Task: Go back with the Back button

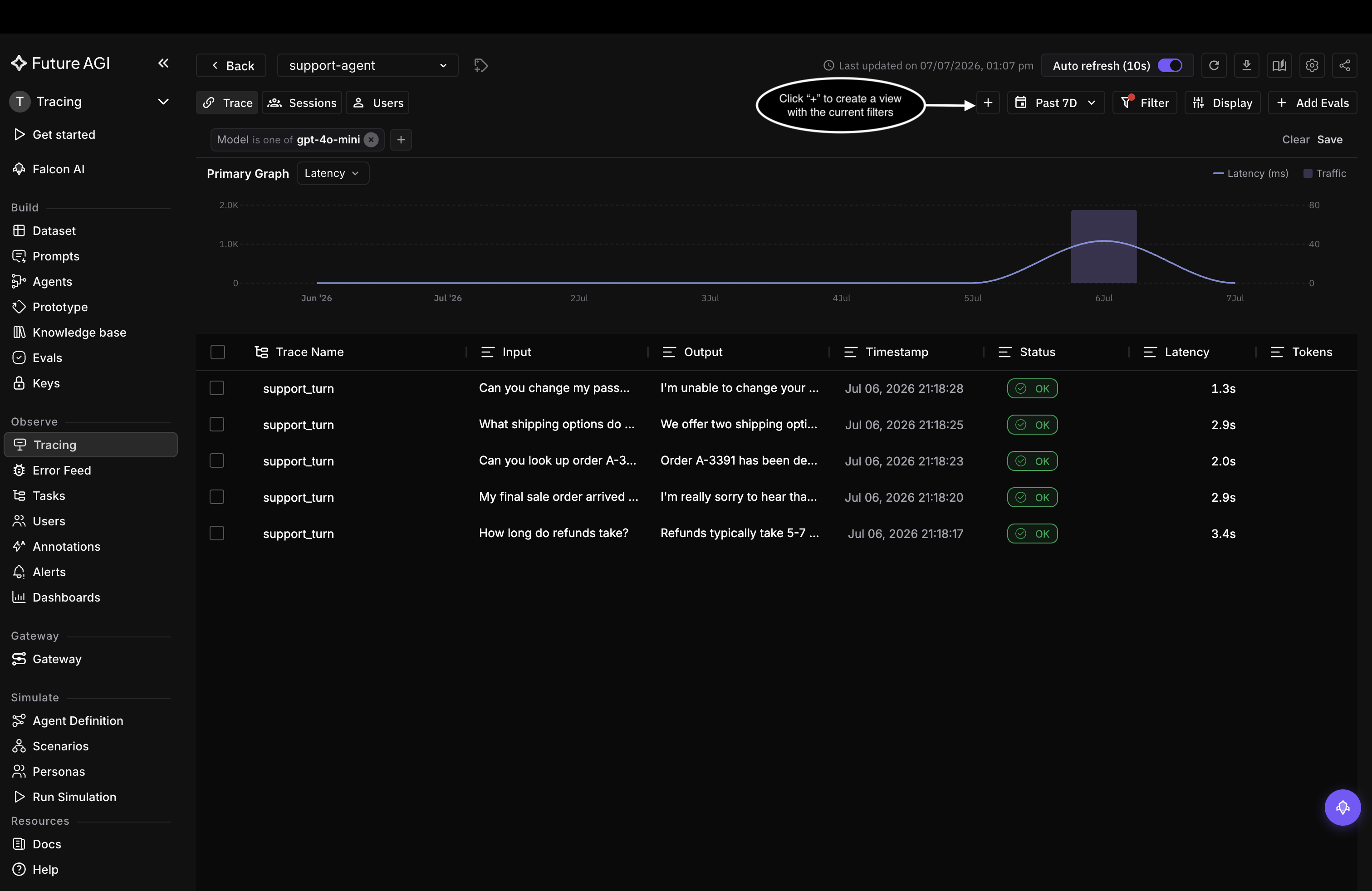Action: click(231, 66)
